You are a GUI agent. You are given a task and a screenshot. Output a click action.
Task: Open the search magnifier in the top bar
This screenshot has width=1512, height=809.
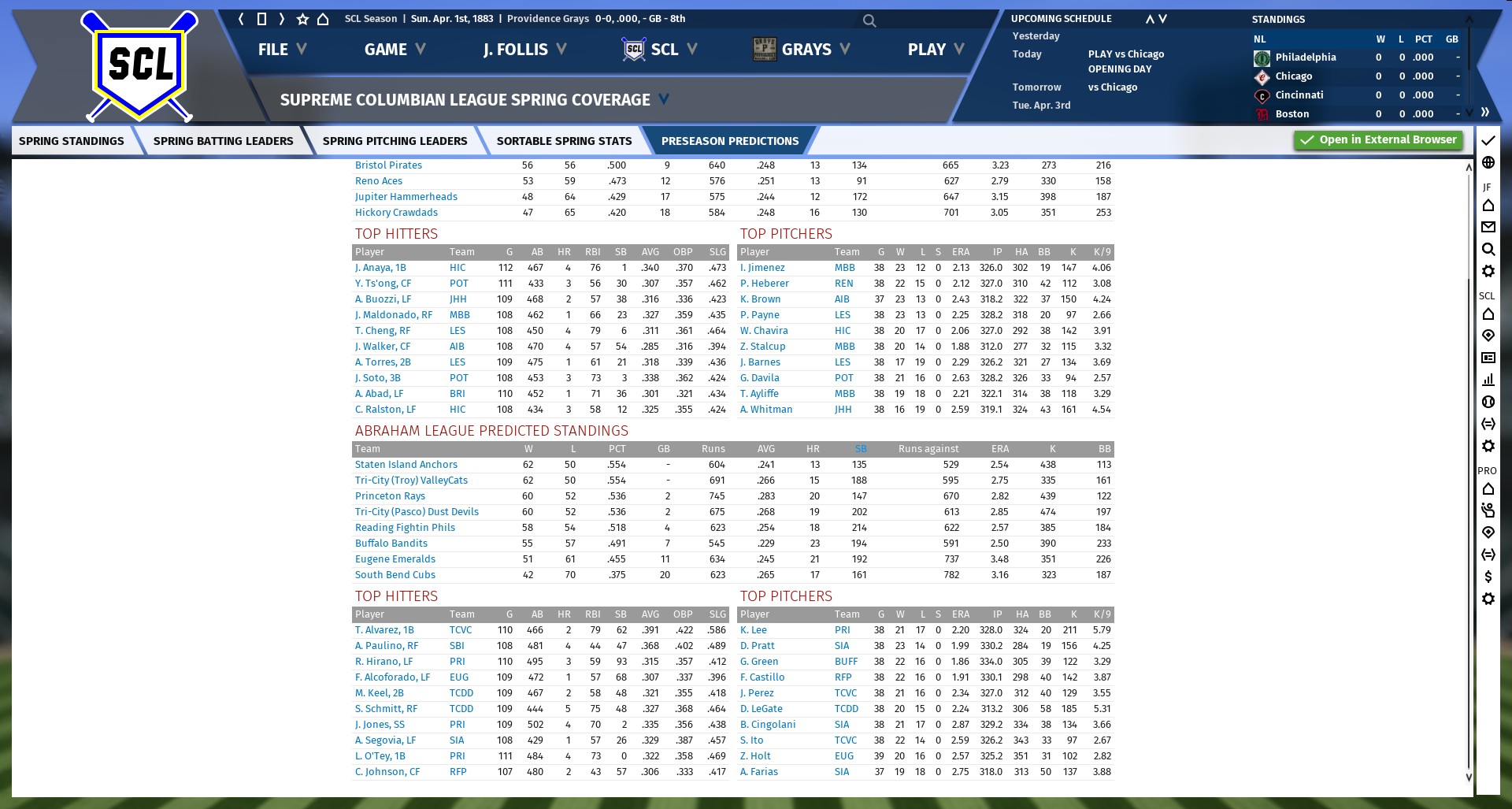869,20
